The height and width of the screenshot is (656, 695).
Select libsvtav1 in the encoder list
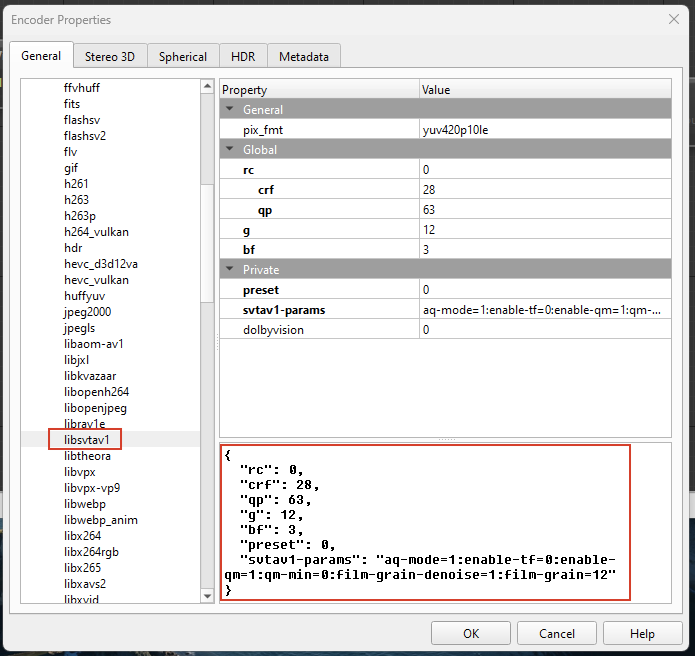point(86,440)
